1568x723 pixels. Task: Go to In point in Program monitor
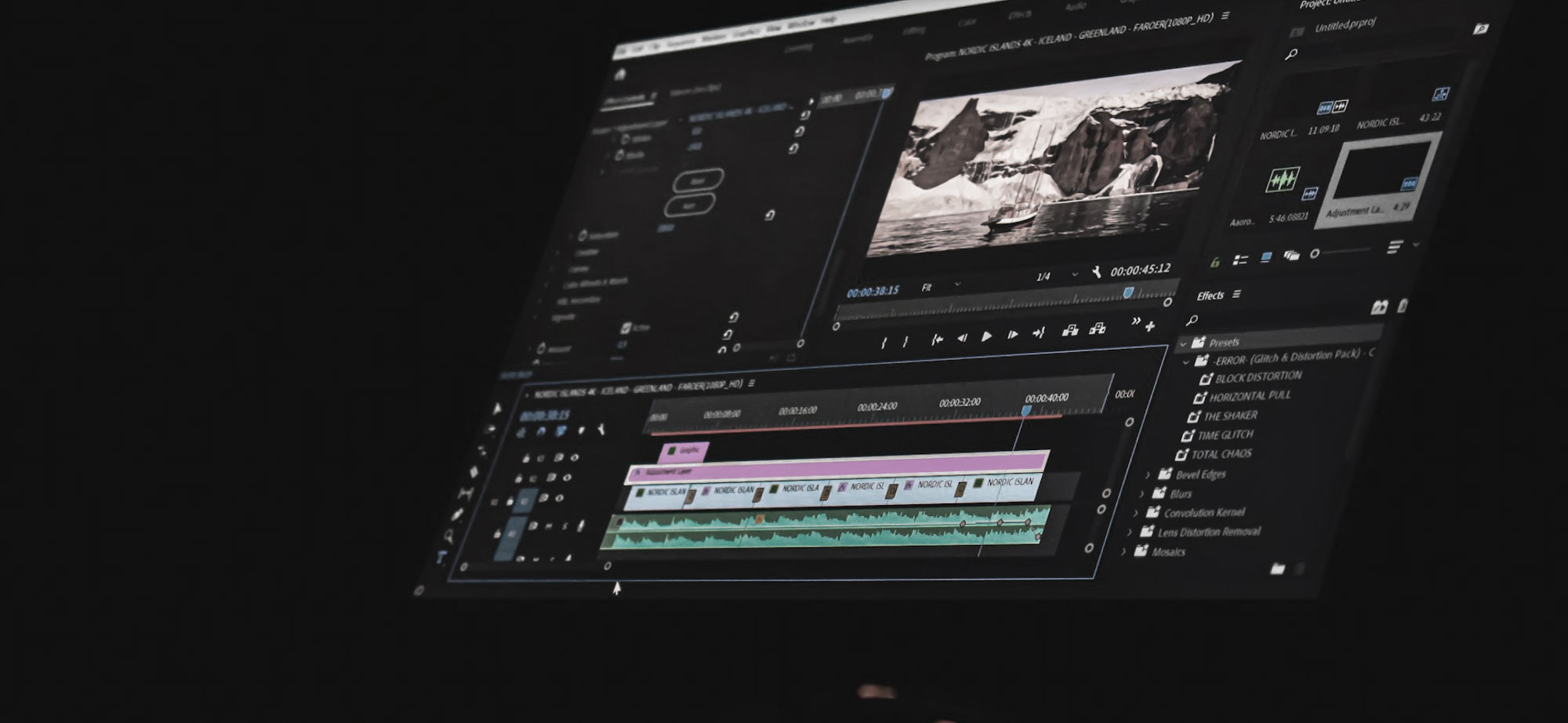point(937,340)
